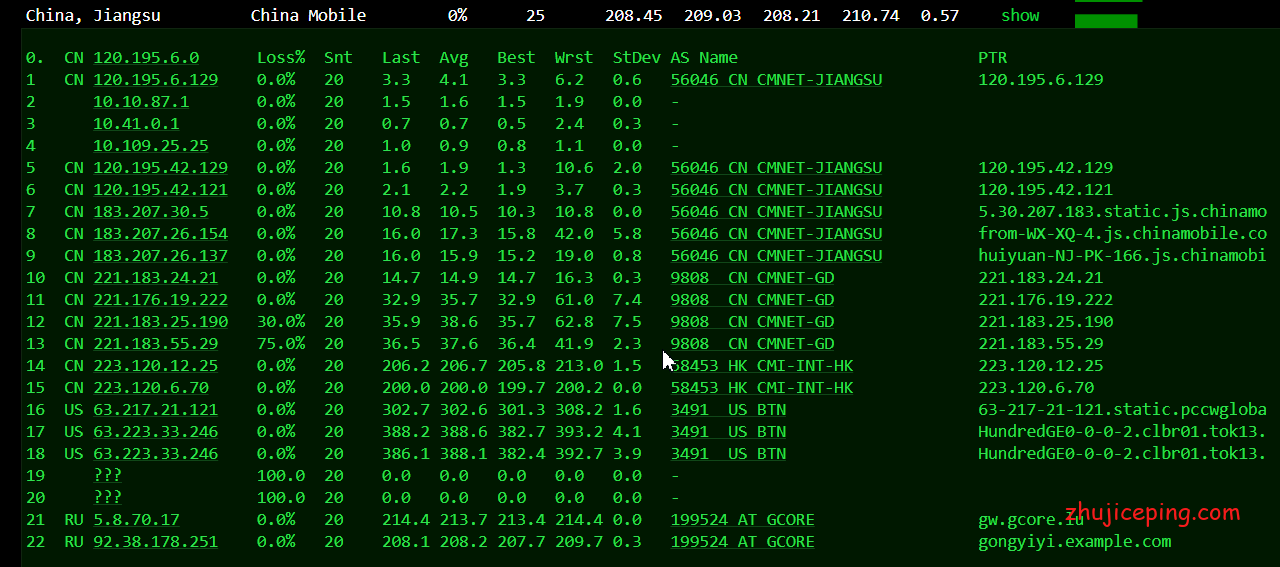1280x567 pixels.
Task: Open the underlined 120.195.42.129 IP in hop 5
Action: (161, 168)
